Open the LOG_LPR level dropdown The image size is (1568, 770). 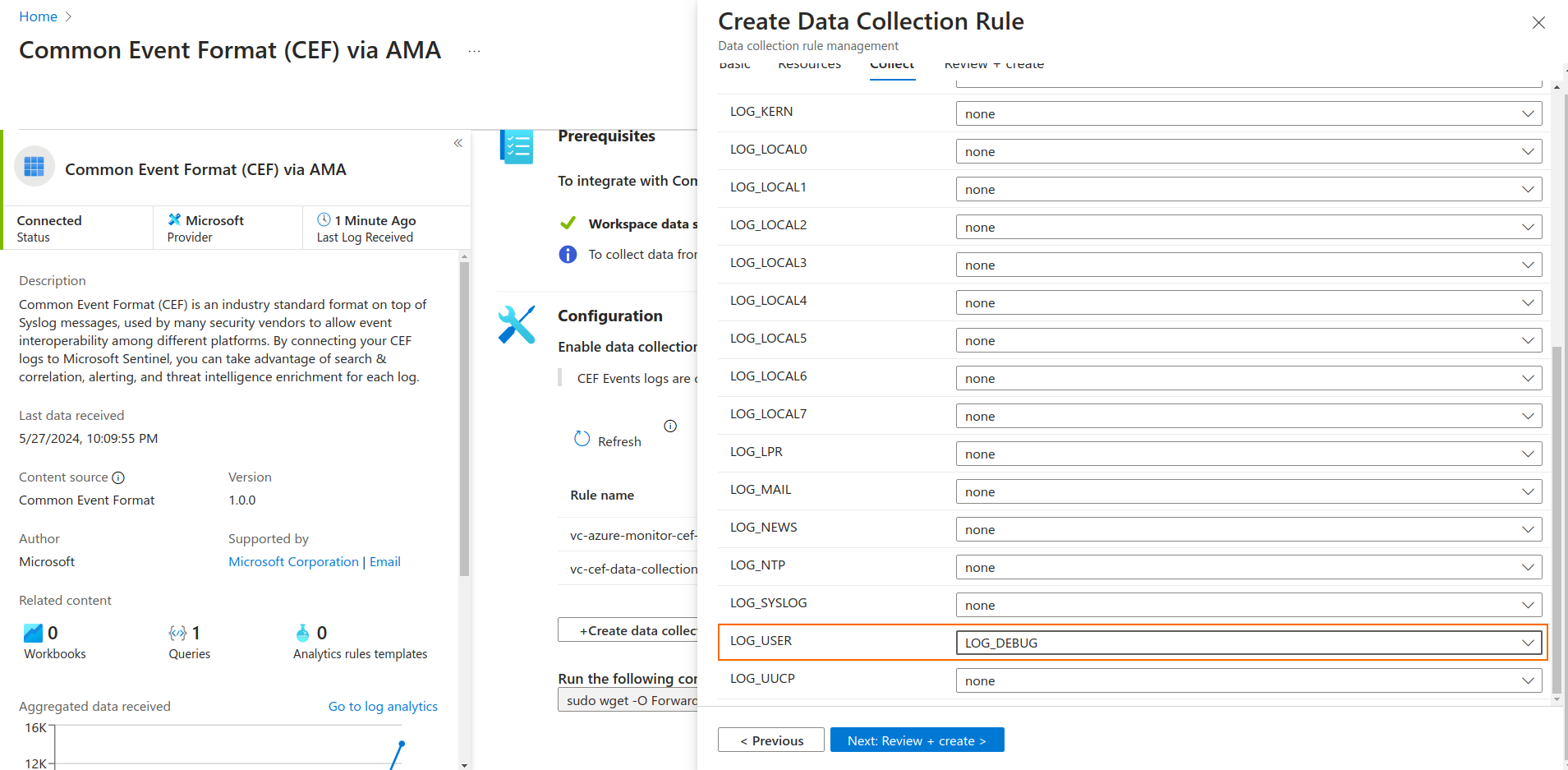coord(1248,454)
